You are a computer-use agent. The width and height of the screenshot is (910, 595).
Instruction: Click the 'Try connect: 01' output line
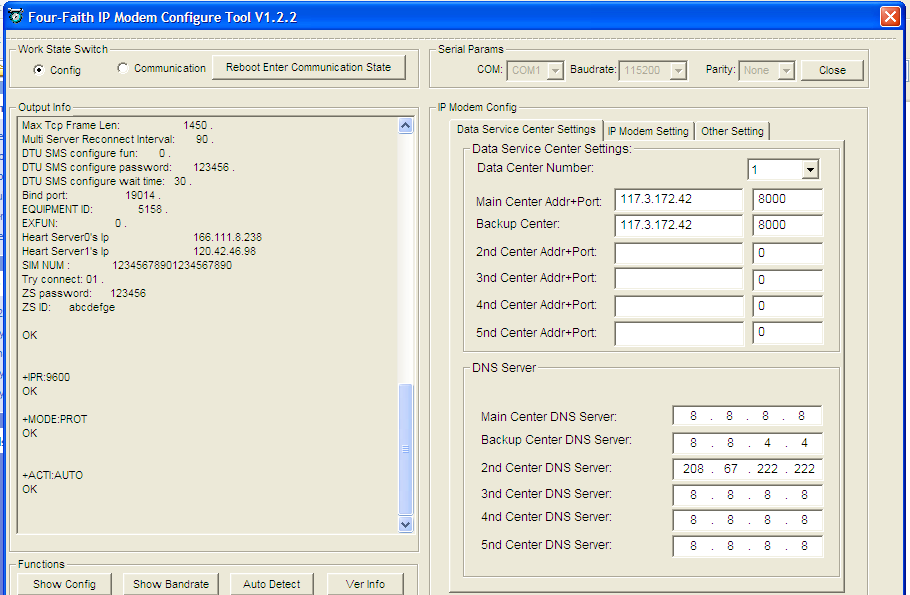click(63, 279)
